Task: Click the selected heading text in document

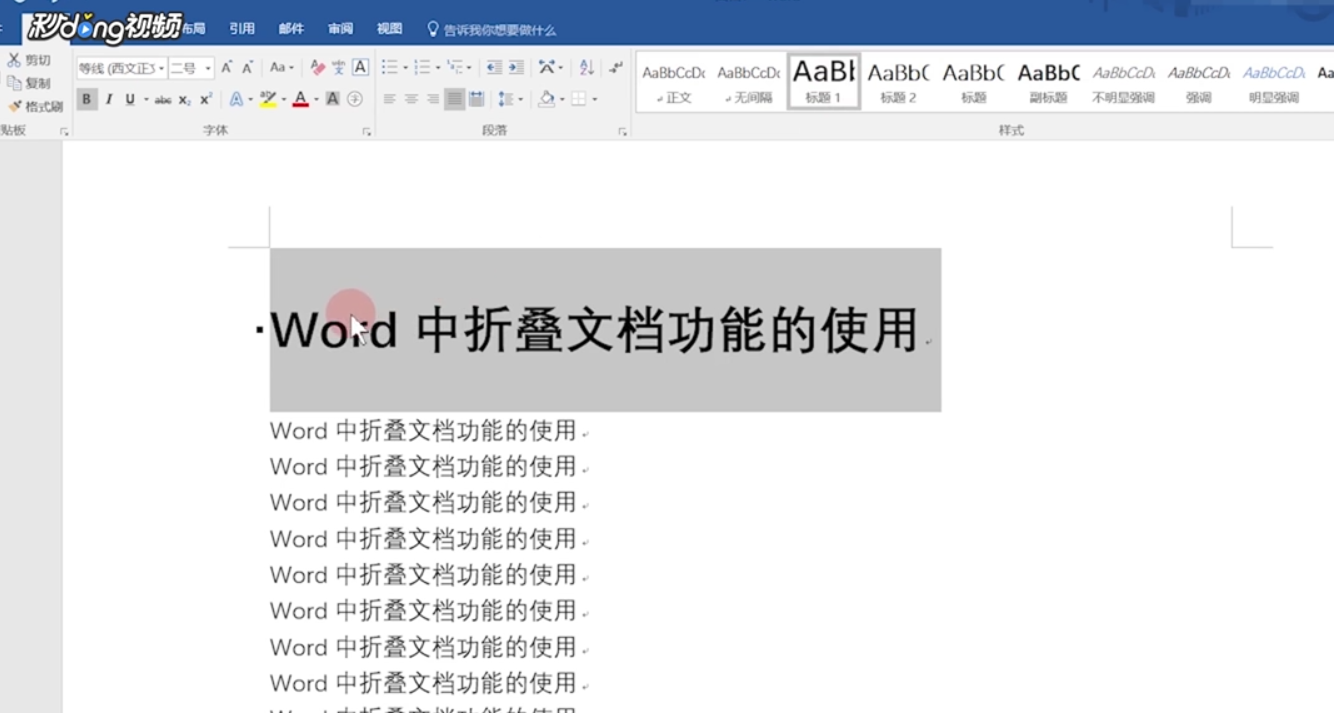Action: [x=594, y=330]
